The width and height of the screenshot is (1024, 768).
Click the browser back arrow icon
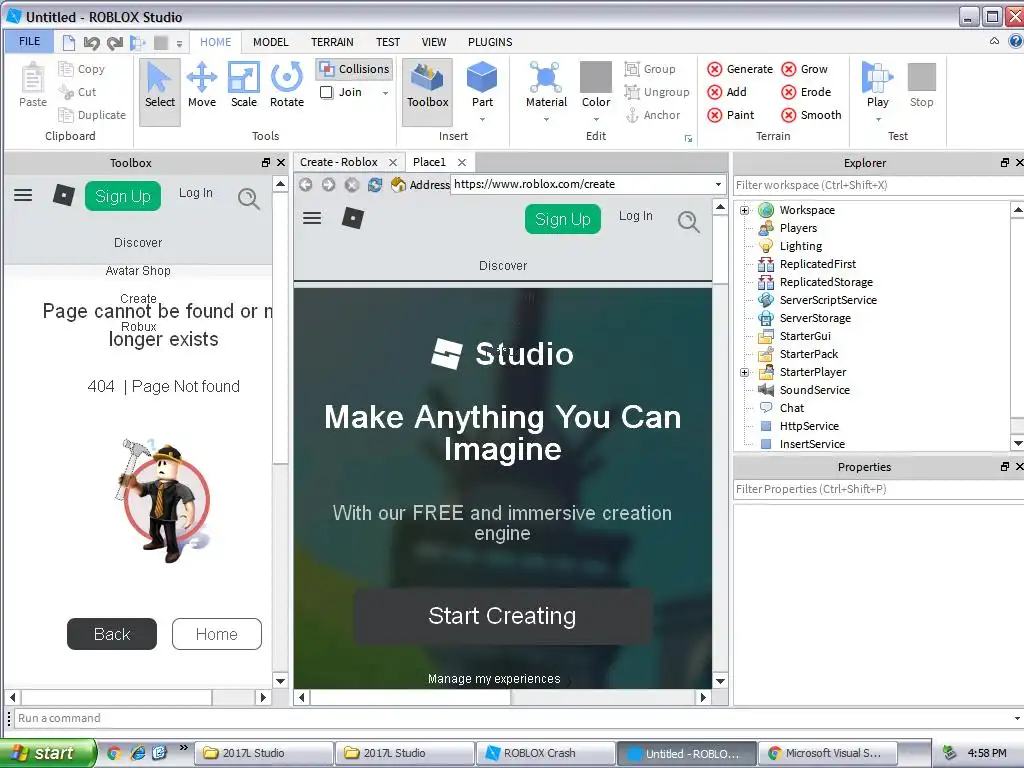tap(305, 185)
